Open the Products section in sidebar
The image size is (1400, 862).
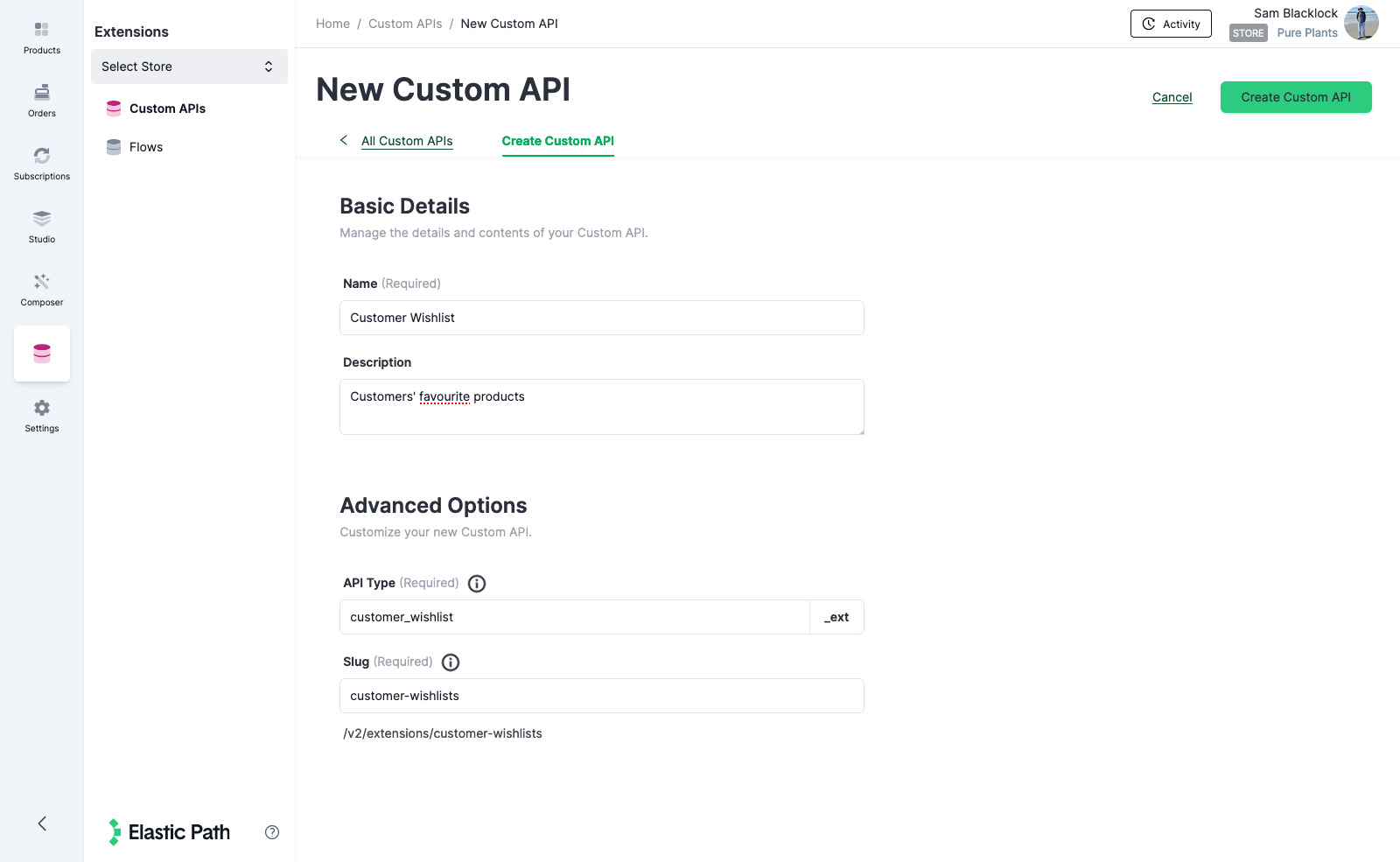pyautogui.click(x=41, y=38)
